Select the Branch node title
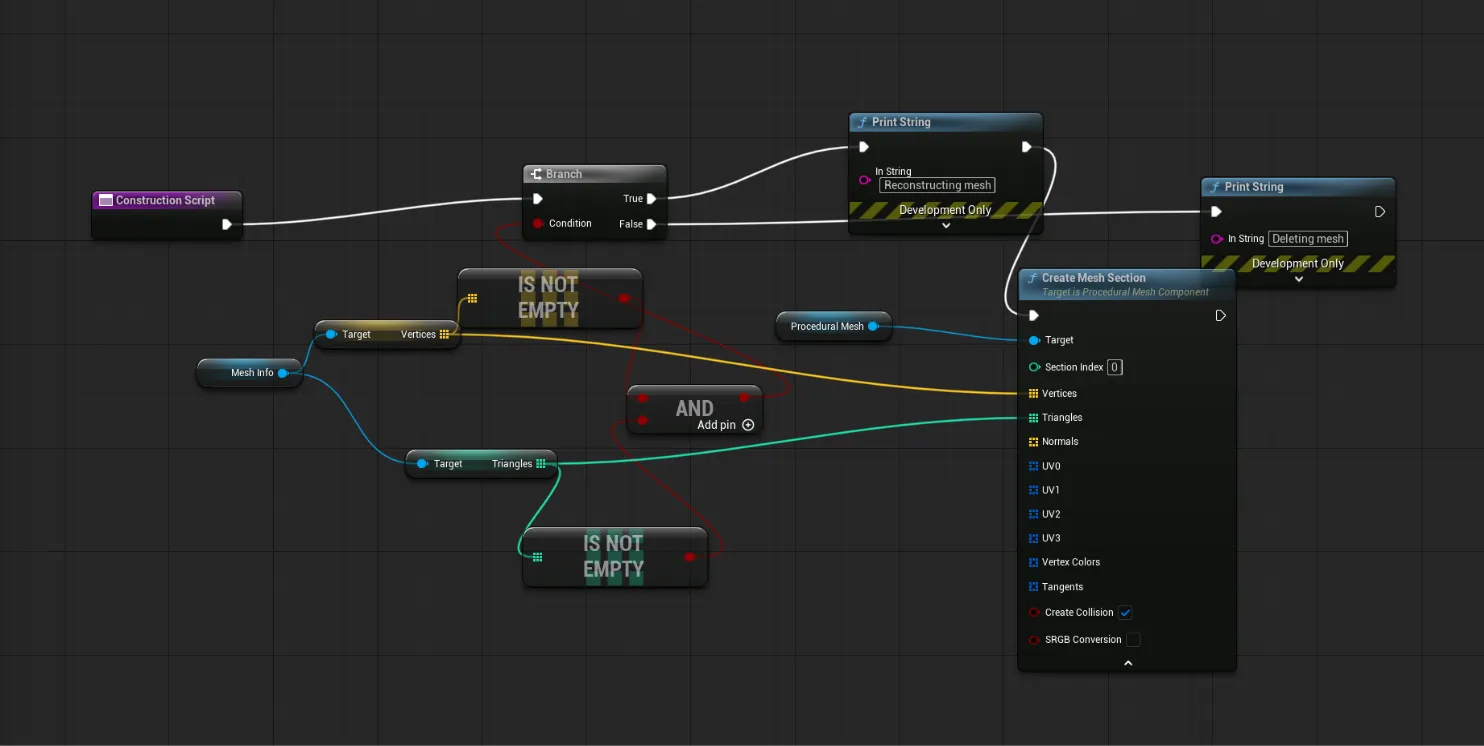This screenshot has height=746, width=1484. click(564, 174)
